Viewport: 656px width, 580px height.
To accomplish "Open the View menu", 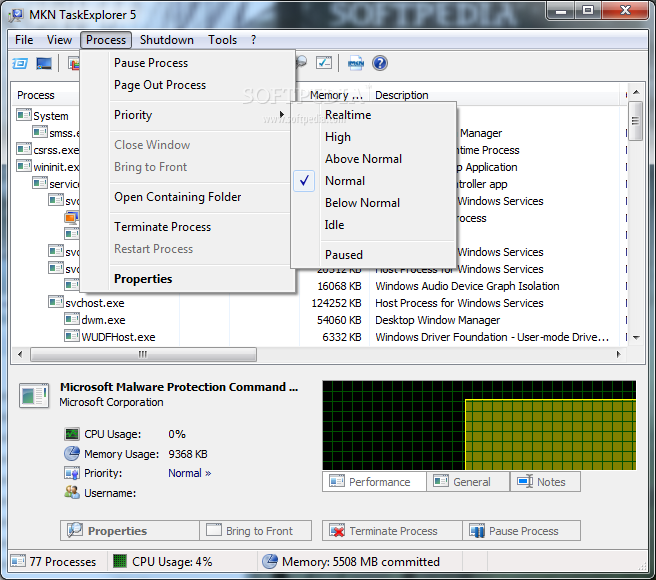I will [x=59, y=40].
